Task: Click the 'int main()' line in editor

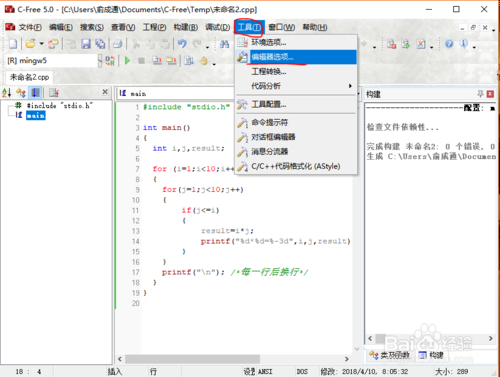Action: coord(167,128)
